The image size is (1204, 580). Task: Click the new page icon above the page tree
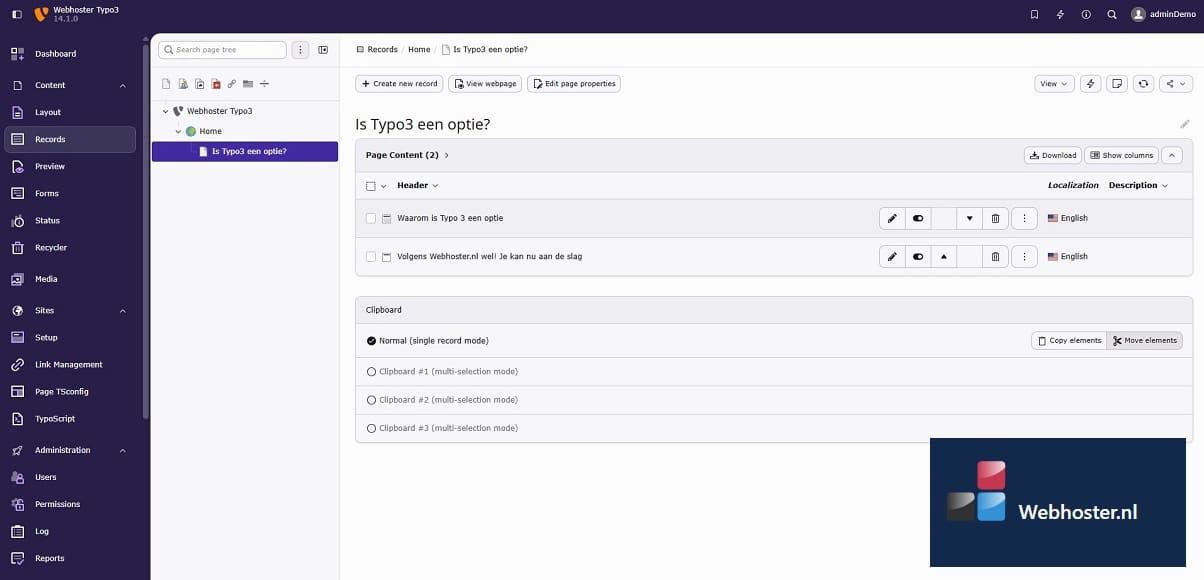click(x=166, y=84)
